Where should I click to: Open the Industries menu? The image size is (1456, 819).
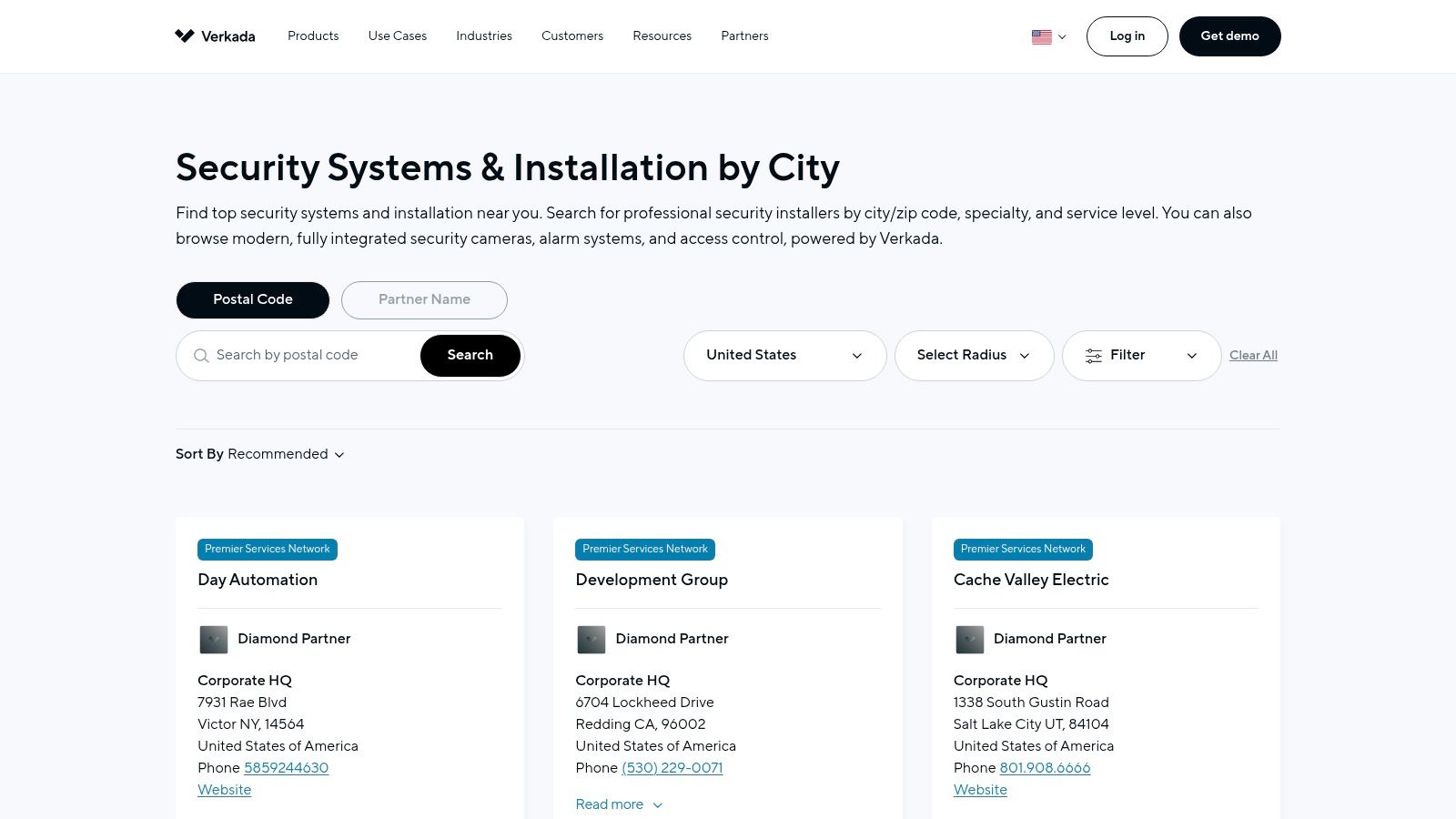[484, 36]
